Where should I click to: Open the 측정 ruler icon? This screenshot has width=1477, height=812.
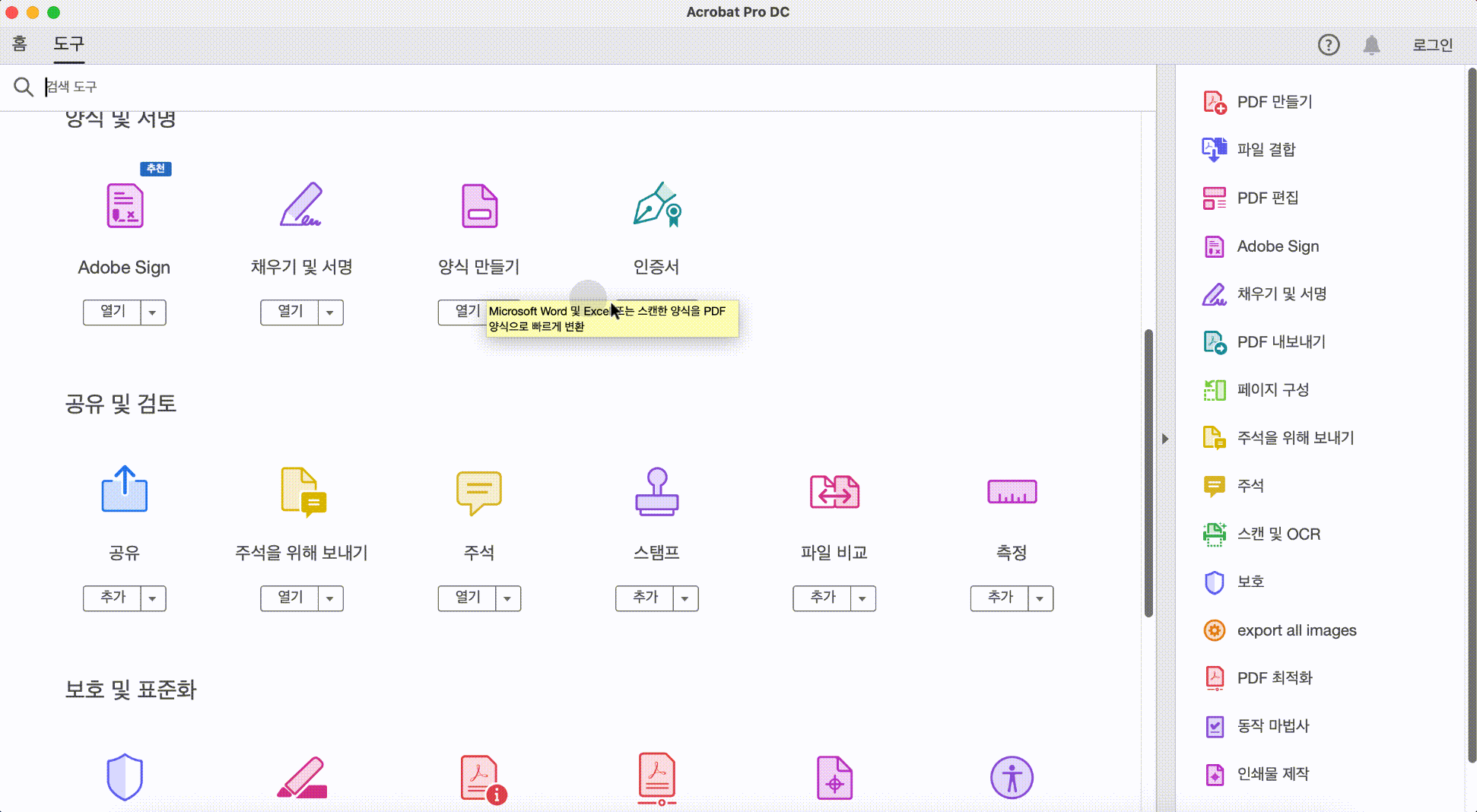coord(1012,492)
